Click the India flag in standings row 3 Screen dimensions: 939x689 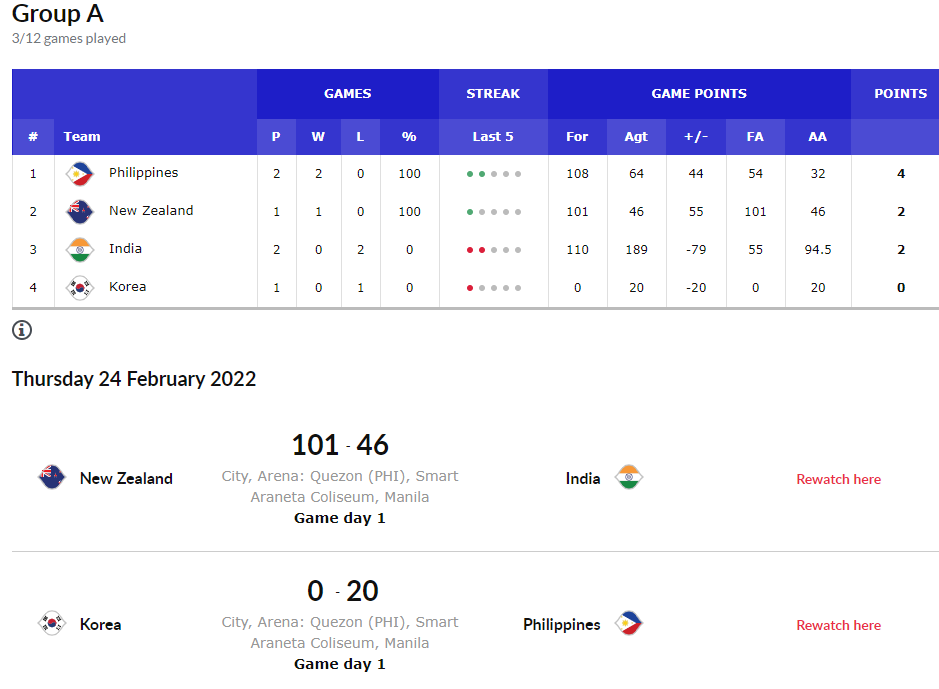tap(80, 250)
